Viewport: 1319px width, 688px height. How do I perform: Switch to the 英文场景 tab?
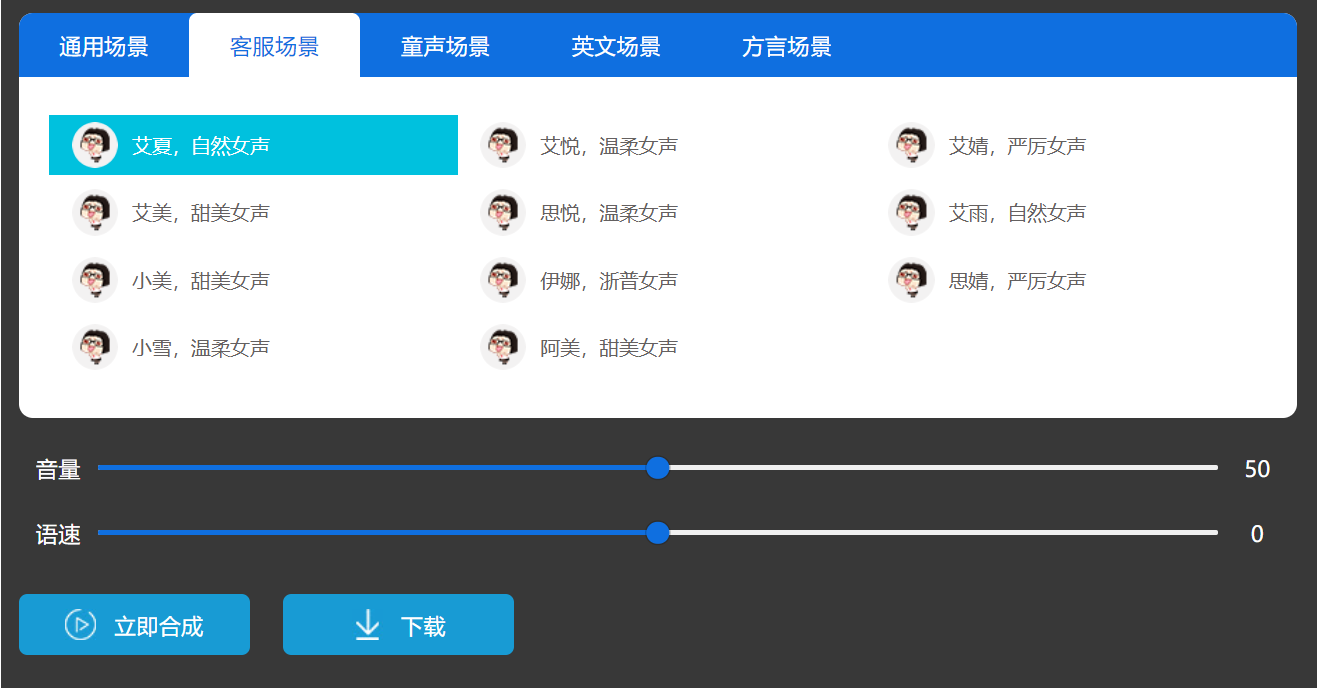(616, 46)
